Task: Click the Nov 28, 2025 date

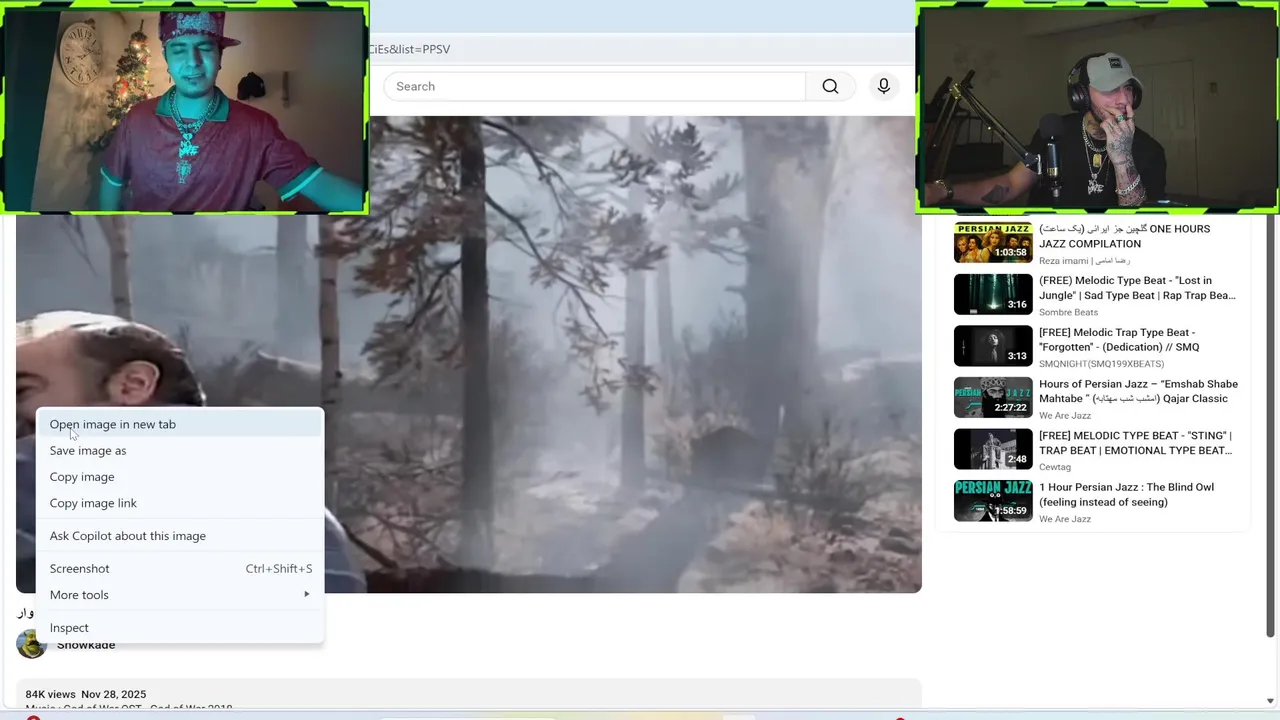Action: tap(113, 694)
